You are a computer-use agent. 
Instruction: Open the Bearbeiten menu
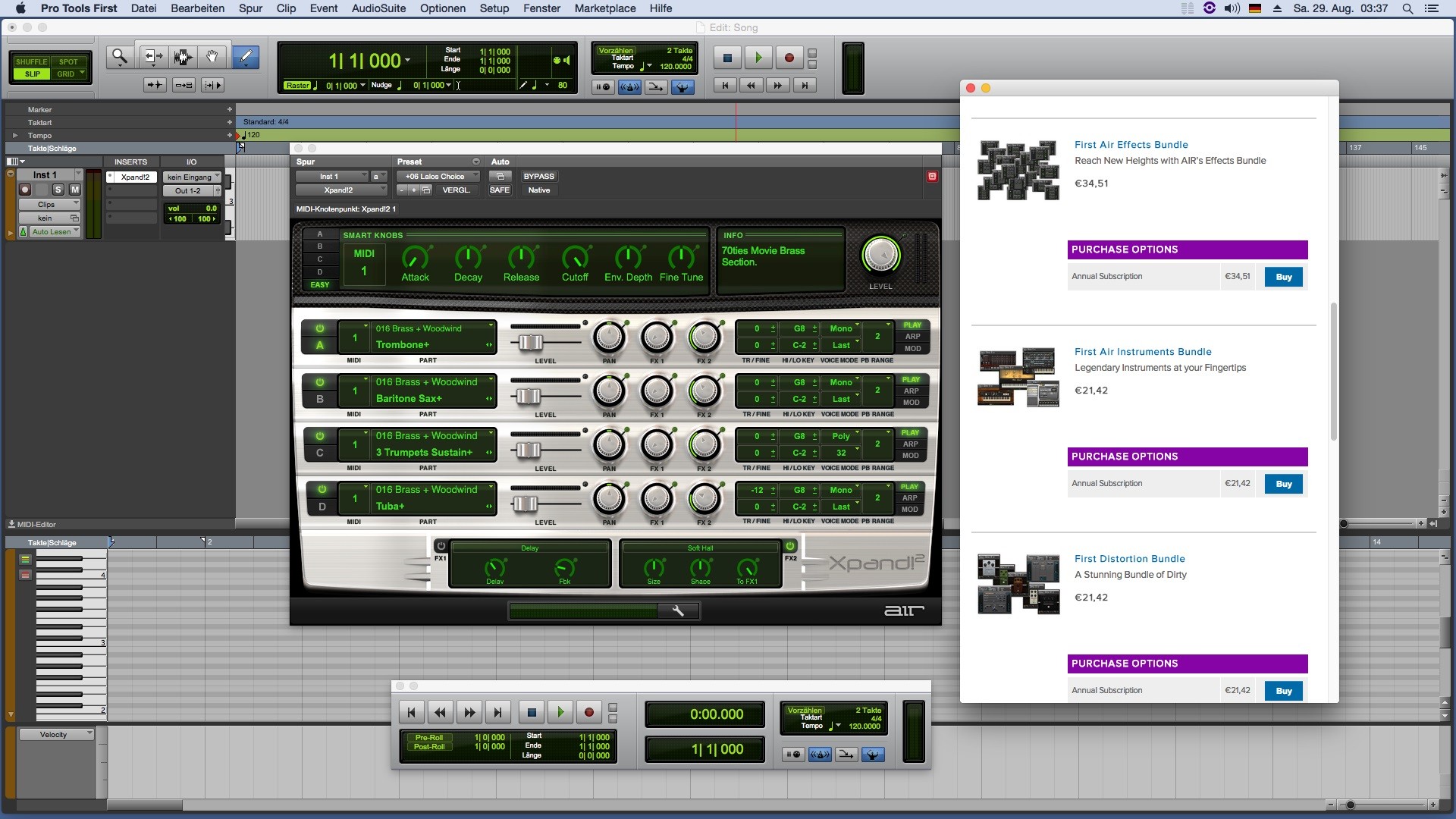coord(197,8)
